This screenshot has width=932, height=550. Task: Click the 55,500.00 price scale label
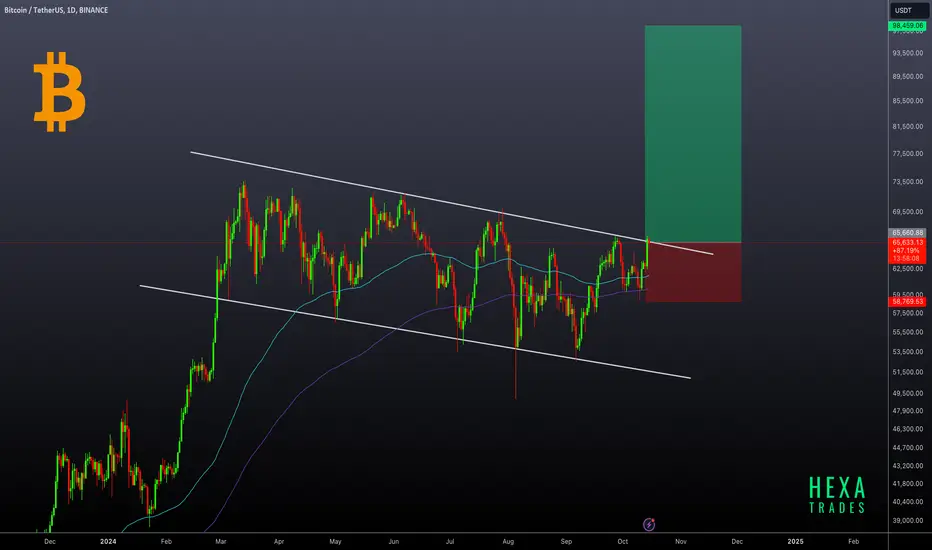[908, 332]
